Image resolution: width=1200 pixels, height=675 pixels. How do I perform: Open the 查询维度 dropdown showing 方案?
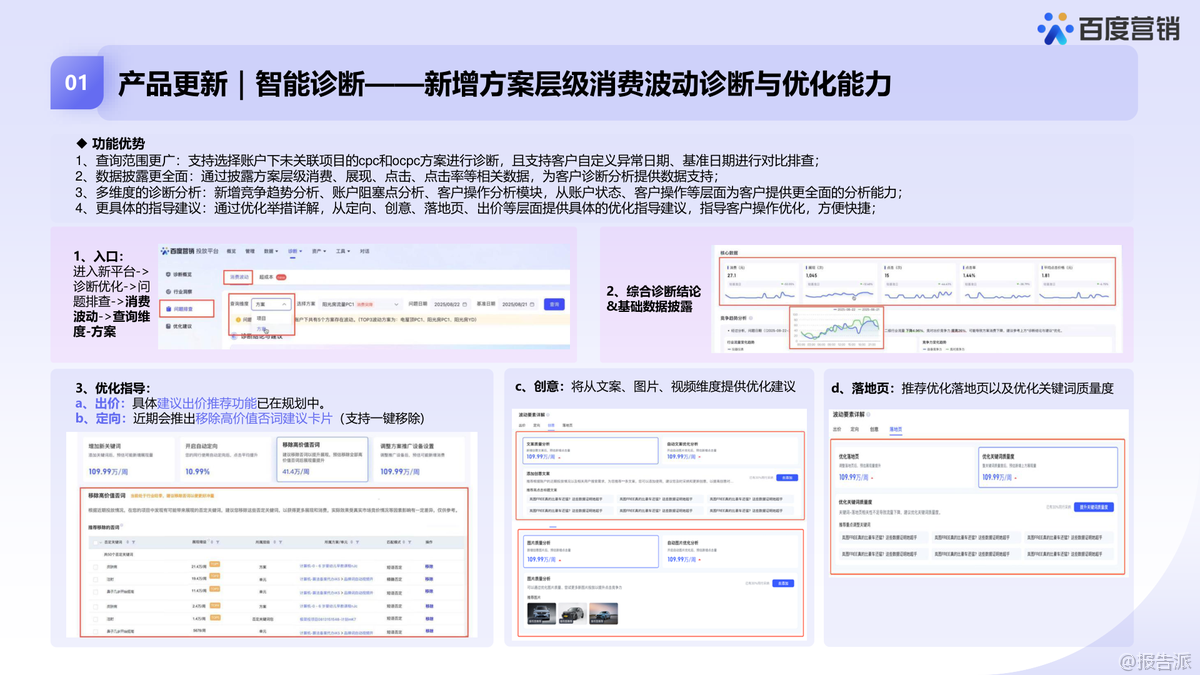click(x=270, y=304)
